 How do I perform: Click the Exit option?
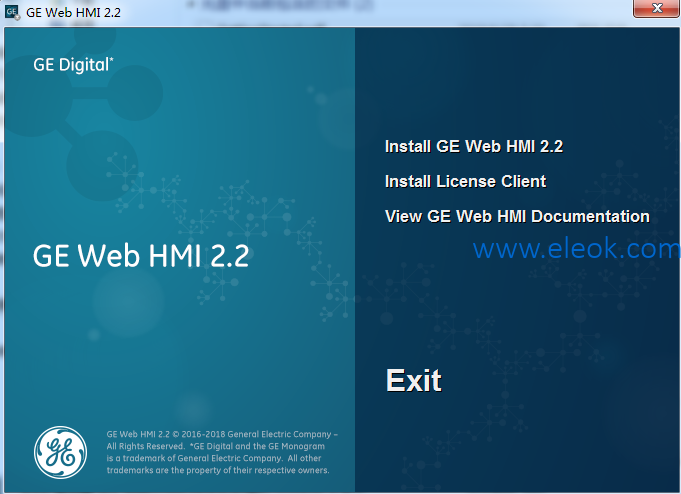414,381
